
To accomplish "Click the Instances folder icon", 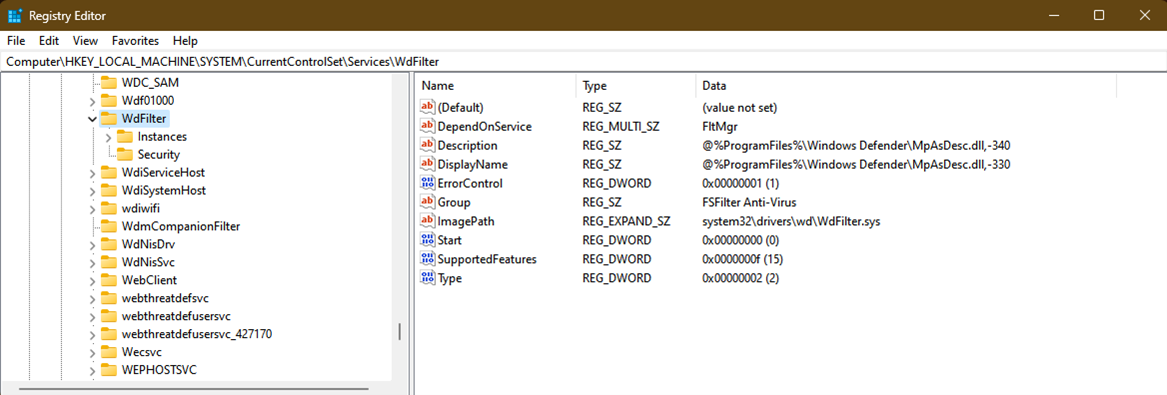I will (x=125, y=136).
